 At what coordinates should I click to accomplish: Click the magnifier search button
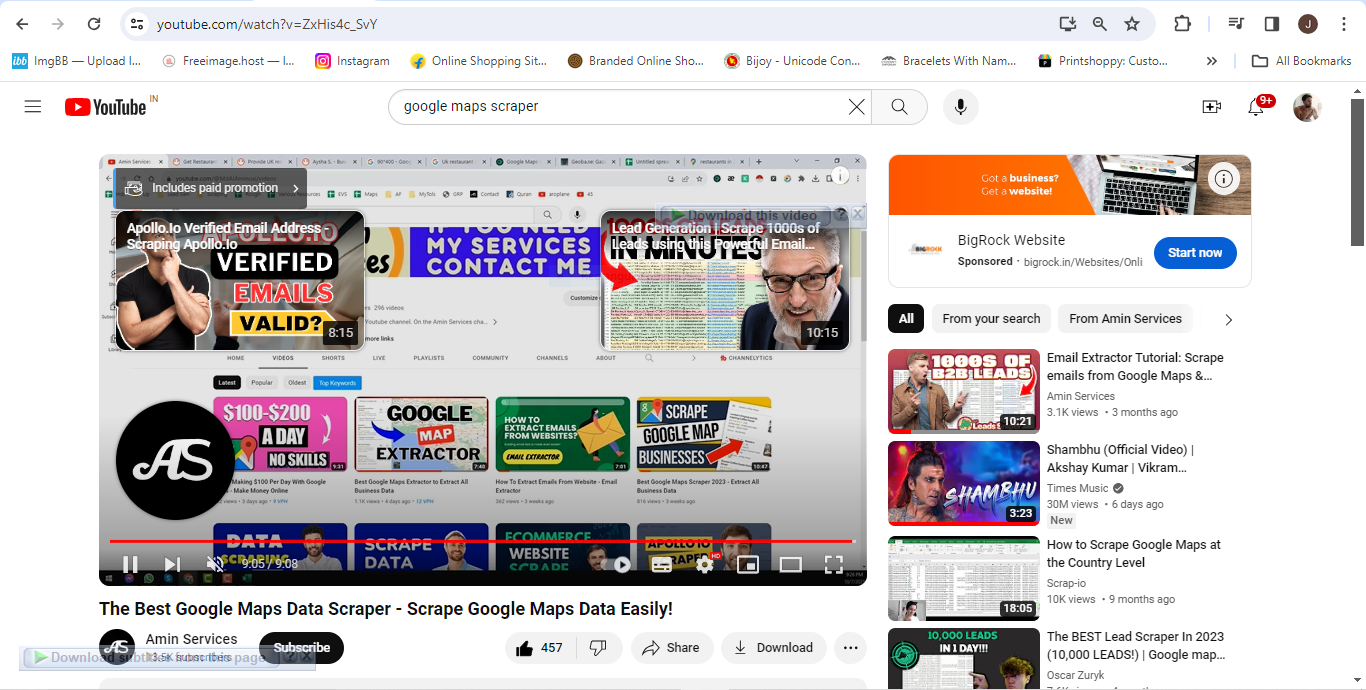coord(899,107)
